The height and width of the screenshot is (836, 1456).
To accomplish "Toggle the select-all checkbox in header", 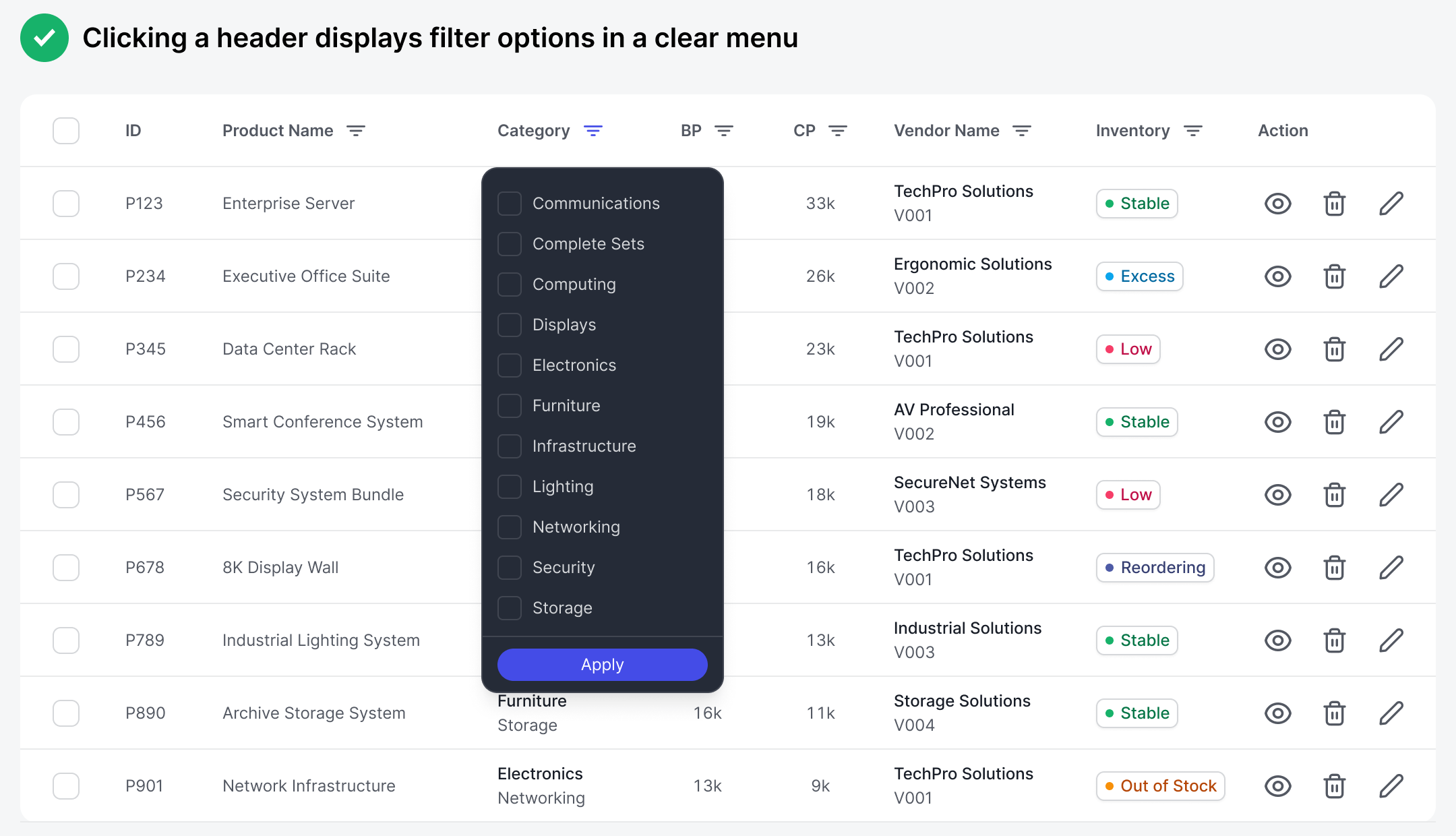I will [x=66, y=131].
